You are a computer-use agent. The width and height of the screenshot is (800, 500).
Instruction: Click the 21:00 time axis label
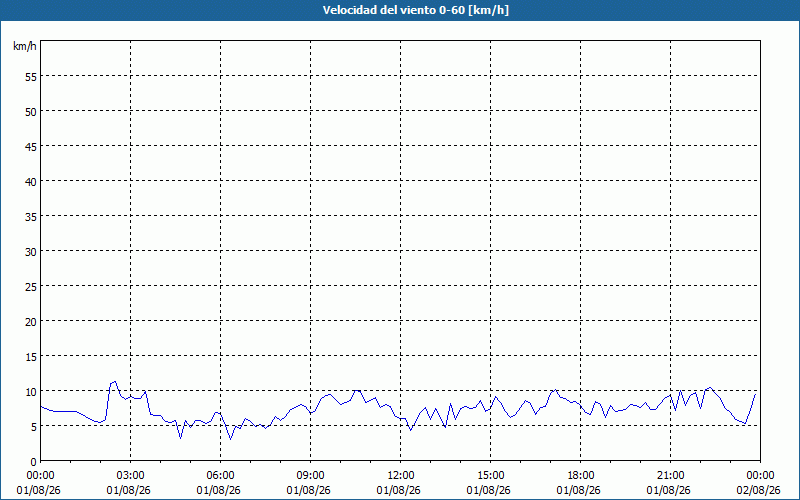tap(670, 476)
